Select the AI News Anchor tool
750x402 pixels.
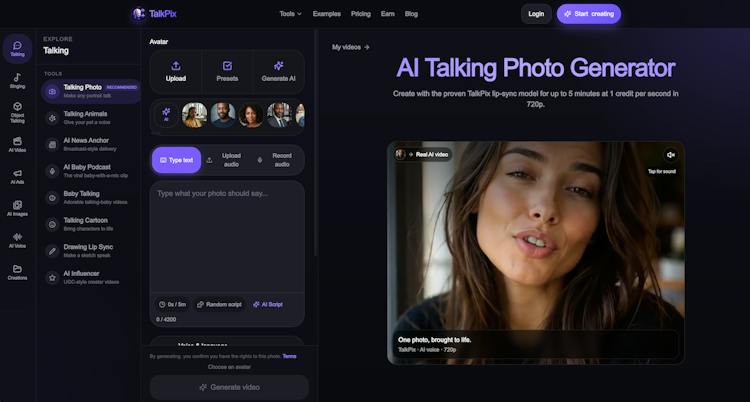click(91, 144)
